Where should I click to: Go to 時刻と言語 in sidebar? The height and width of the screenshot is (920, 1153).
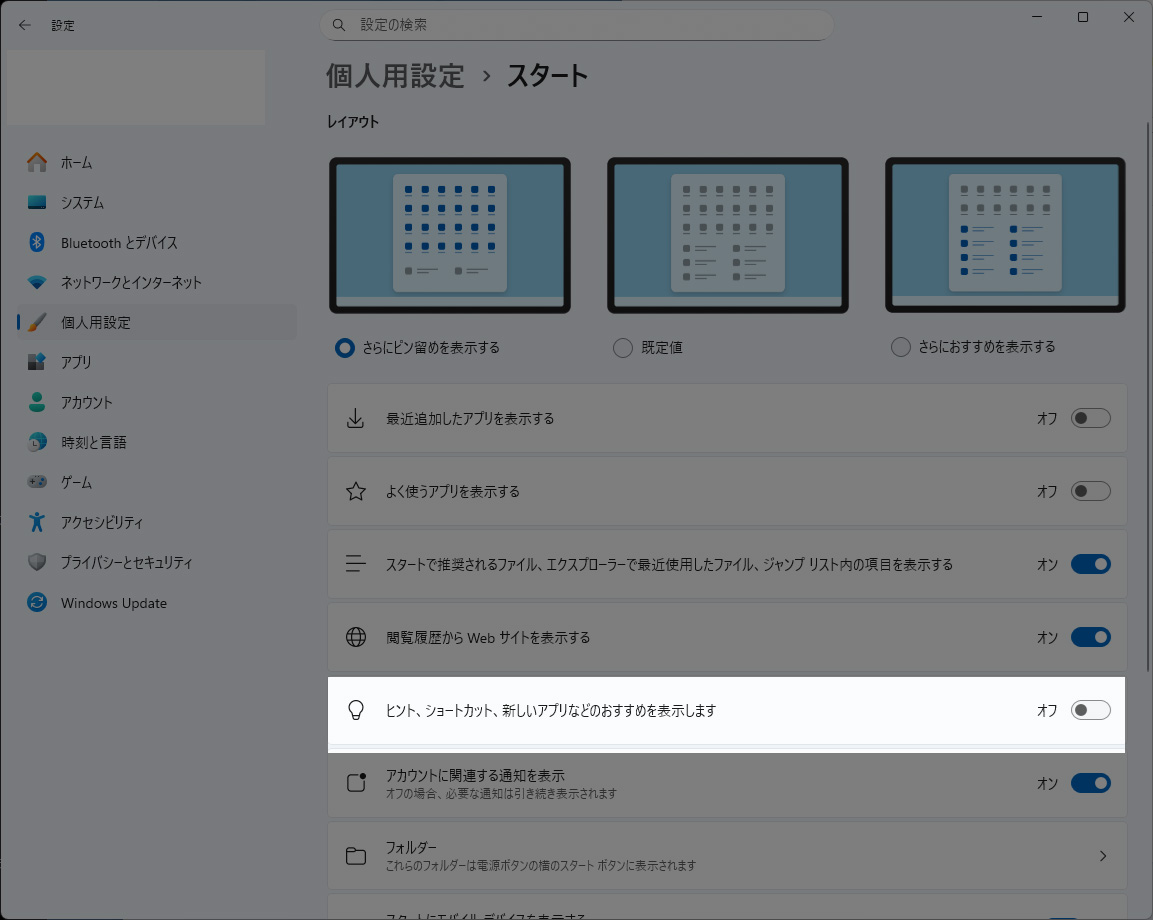93,442
